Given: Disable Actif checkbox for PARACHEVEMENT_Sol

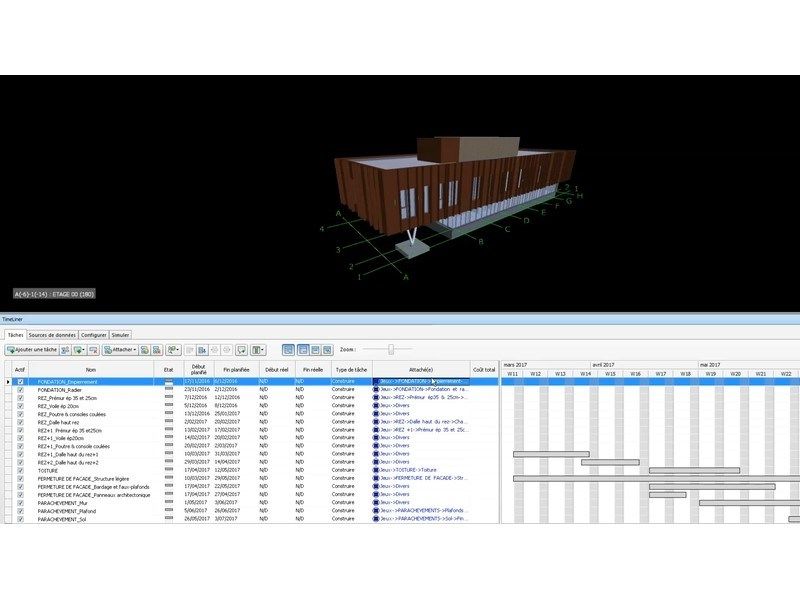Looking at the screenshot, I should click(x=20, y=519).
